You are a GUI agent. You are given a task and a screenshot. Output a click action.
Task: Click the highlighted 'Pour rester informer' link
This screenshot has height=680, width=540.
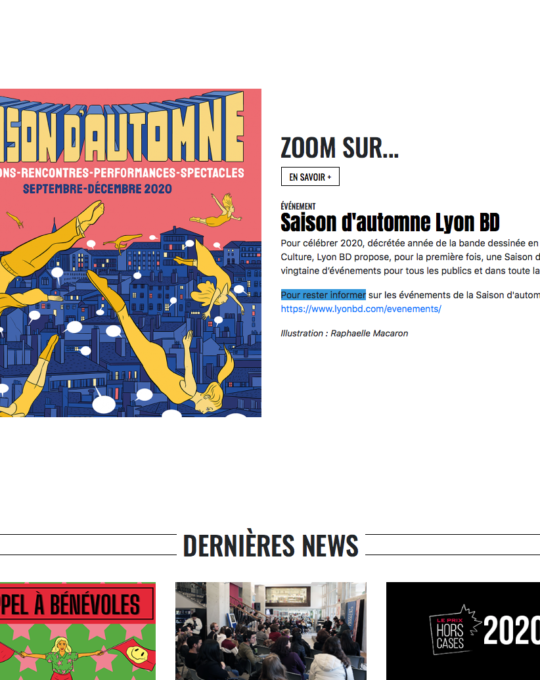coord(323,295)
